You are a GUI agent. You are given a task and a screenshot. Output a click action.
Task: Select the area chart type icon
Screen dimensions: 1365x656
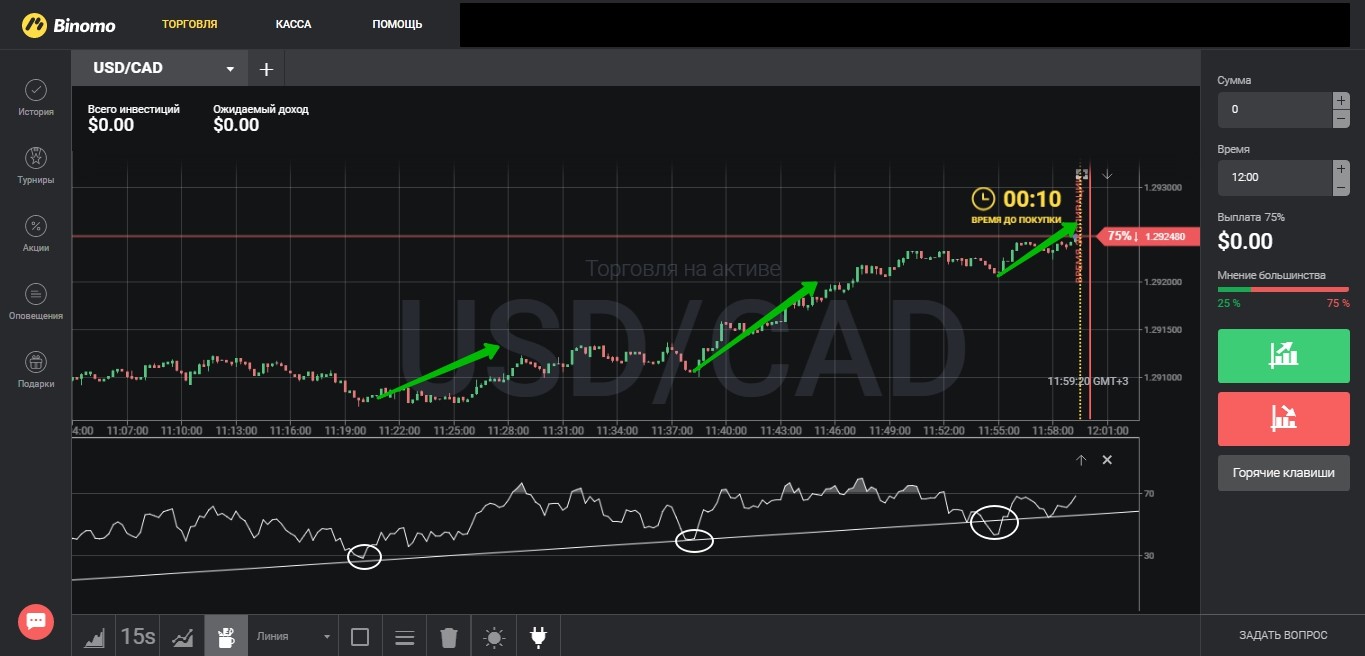[x=95, y=637]
